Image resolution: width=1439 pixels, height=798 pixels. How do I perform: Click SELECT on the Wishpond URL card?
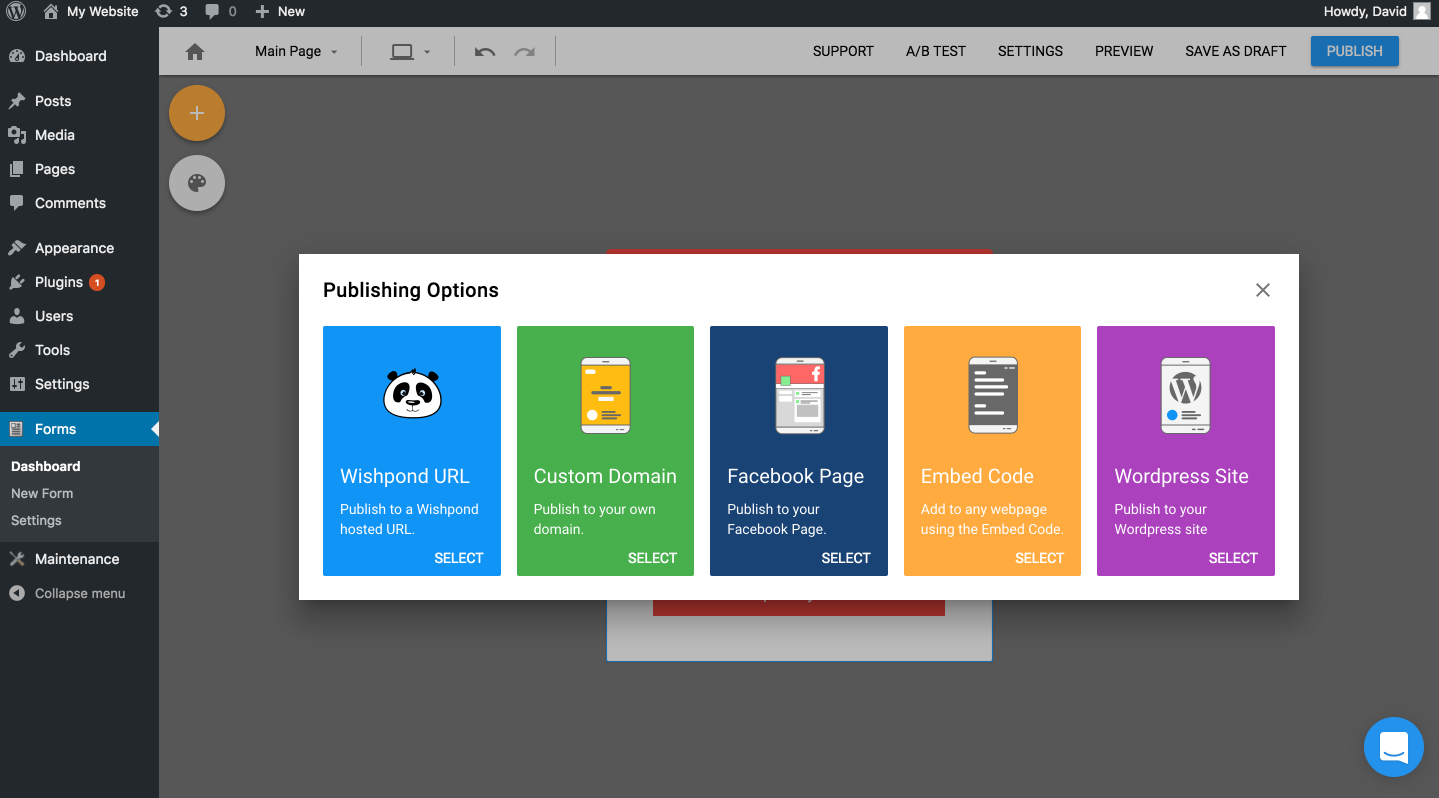pos(459,558)
